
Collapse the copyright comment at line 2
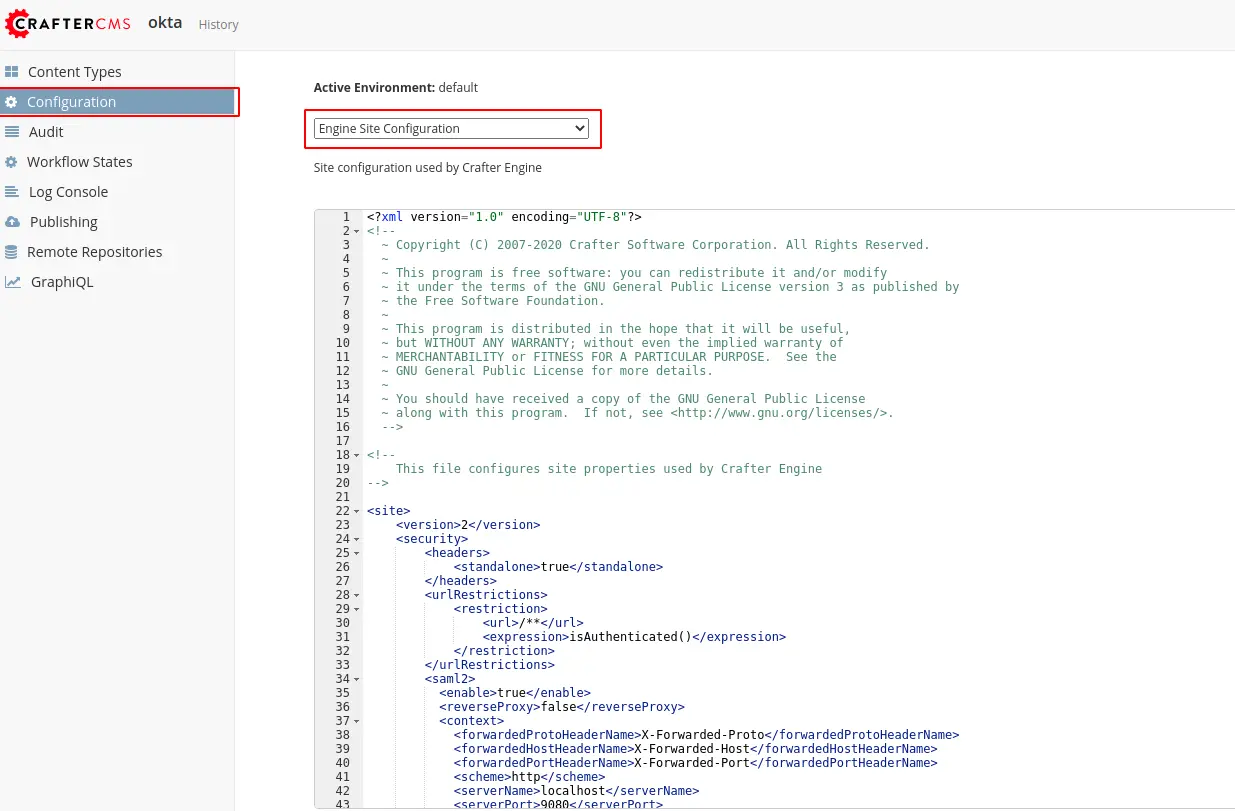[x=357, y=231]
